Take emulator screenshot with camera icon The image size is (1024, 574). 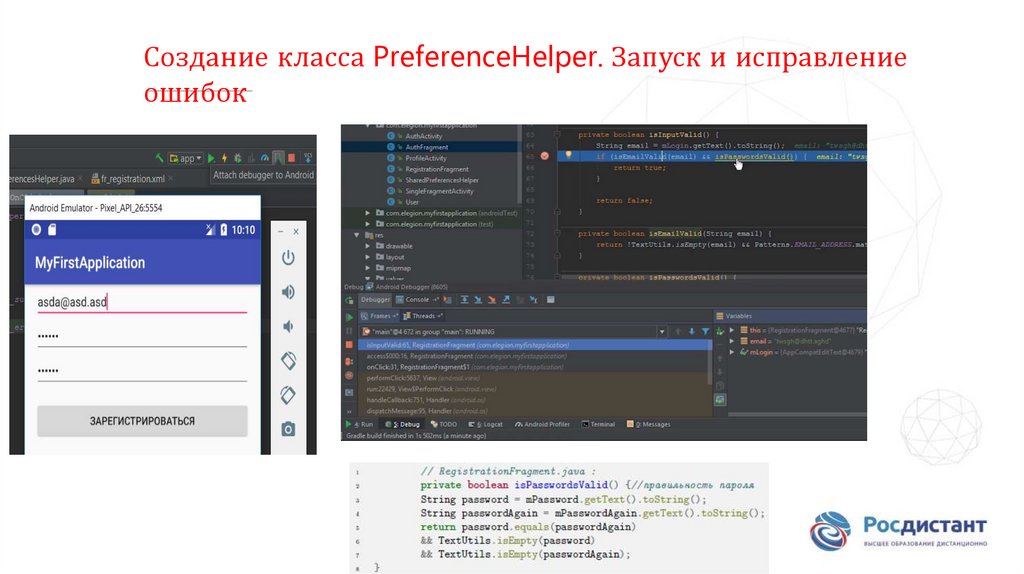click(x=288, y=429)
